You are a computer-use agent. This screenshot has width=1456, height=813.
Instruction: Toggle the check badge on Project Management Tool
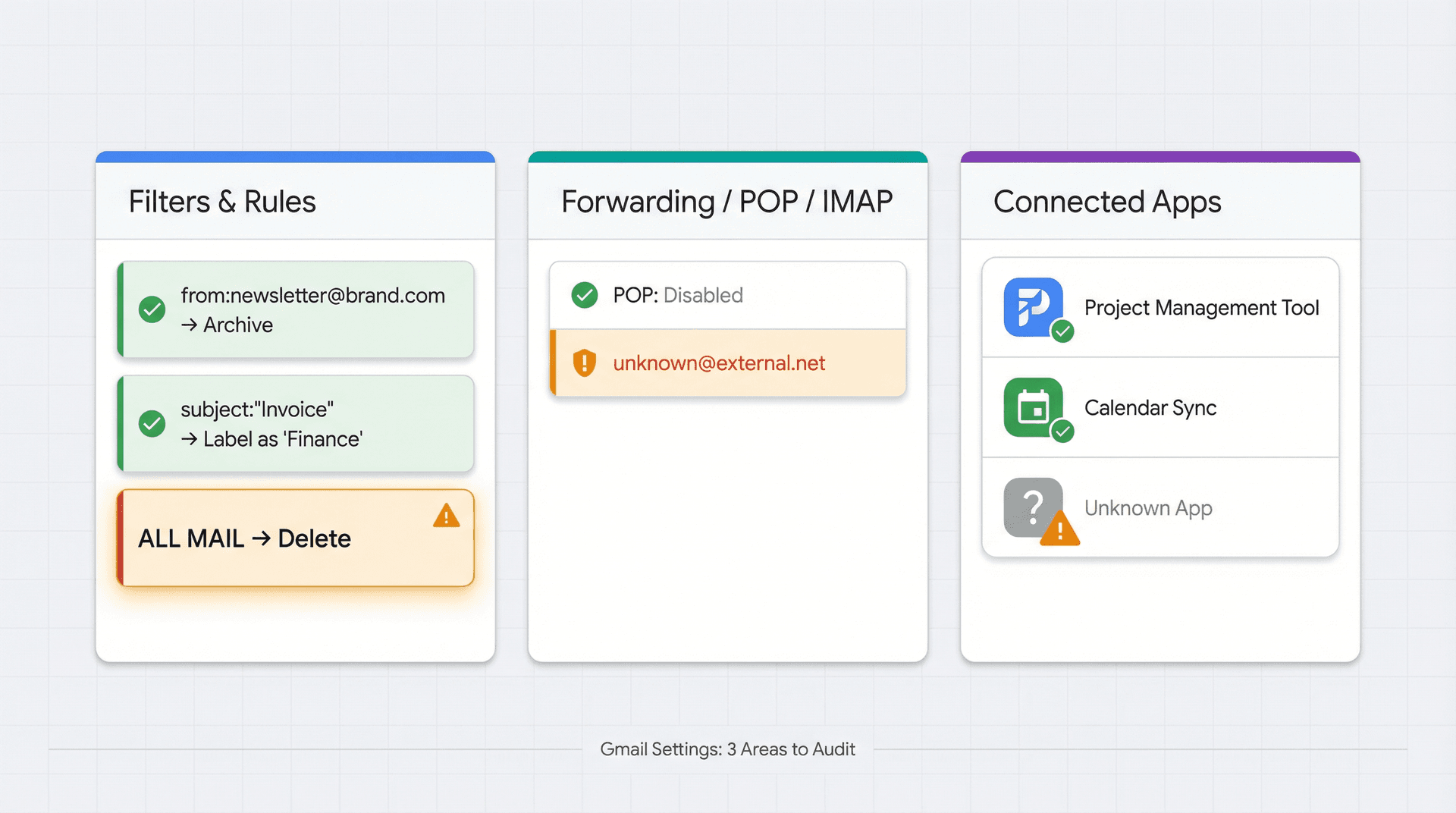[x=1064, y=331]
